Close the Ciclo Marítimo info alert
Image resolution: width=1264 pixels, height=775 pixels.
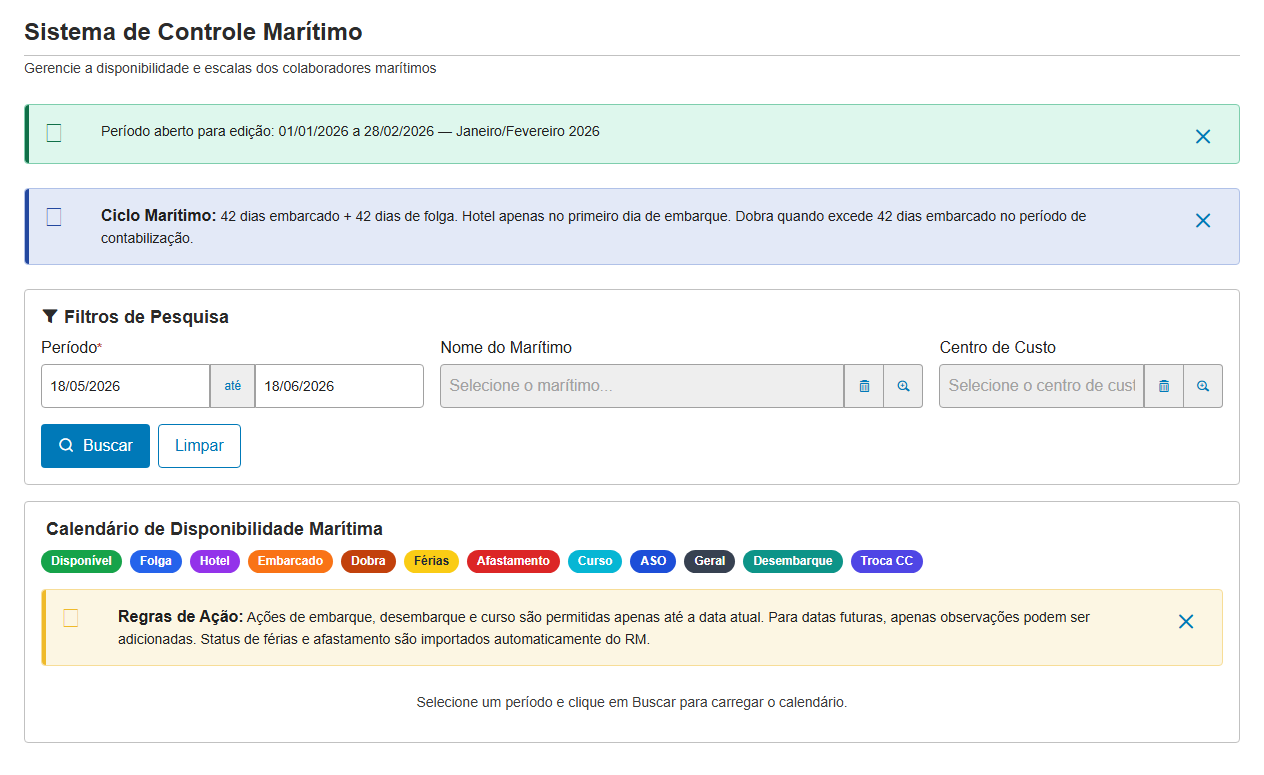click(x=1203, y=221)
